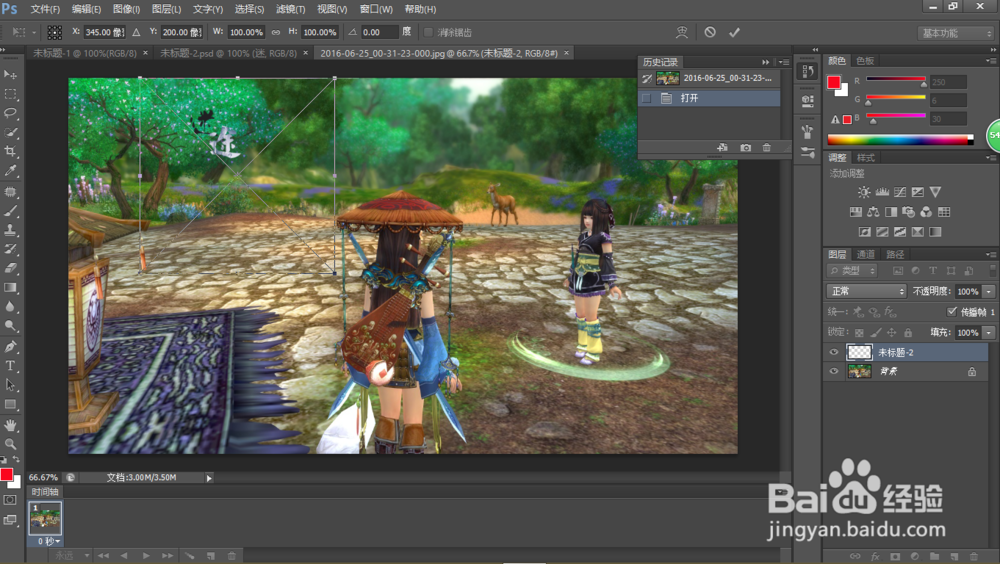Open the 不透明度 opacity dropdown arrow
This screenshot has height=564, width=1000.
(989, 291)
